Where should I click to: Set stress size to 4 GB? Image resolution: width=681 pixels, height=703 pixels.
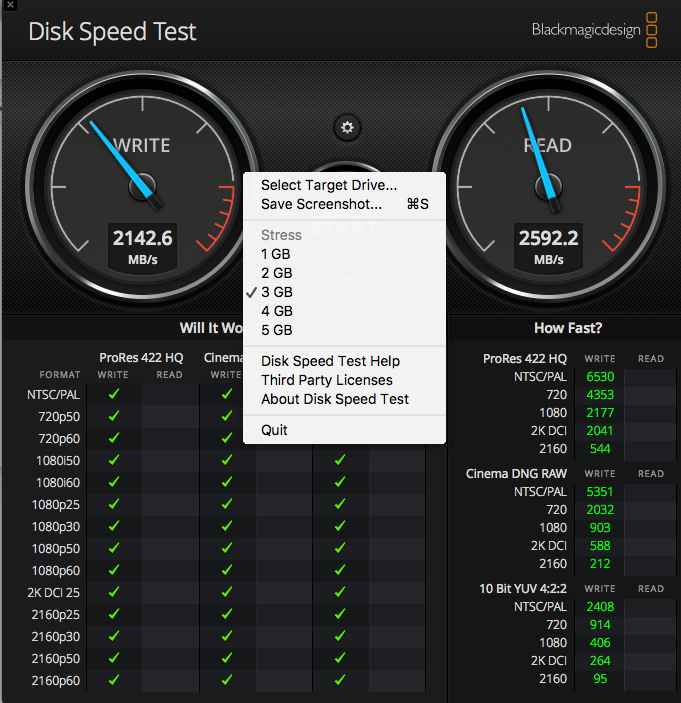click(344, 311)
